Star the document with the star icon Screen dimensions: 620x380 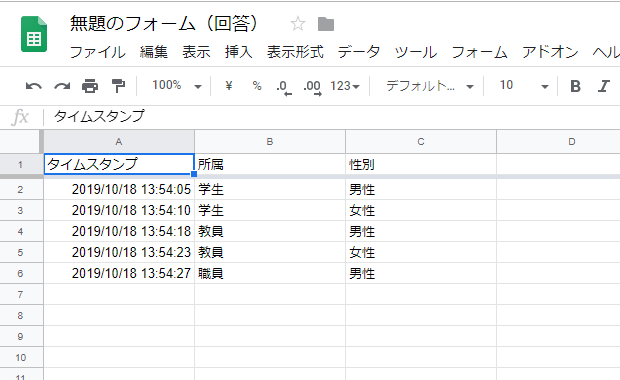(298, 24)
